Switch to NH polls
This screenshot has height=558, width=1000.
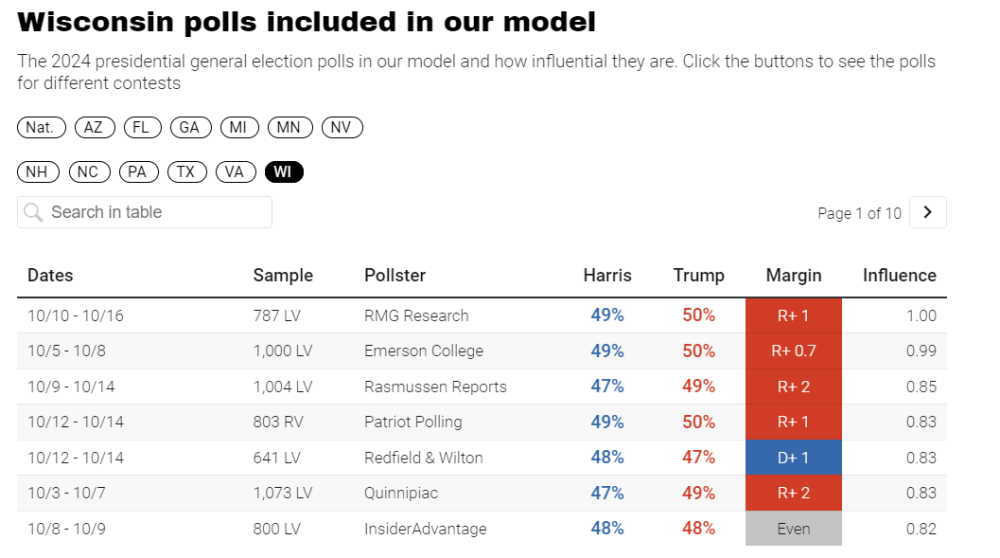click(x=37, y=172)
